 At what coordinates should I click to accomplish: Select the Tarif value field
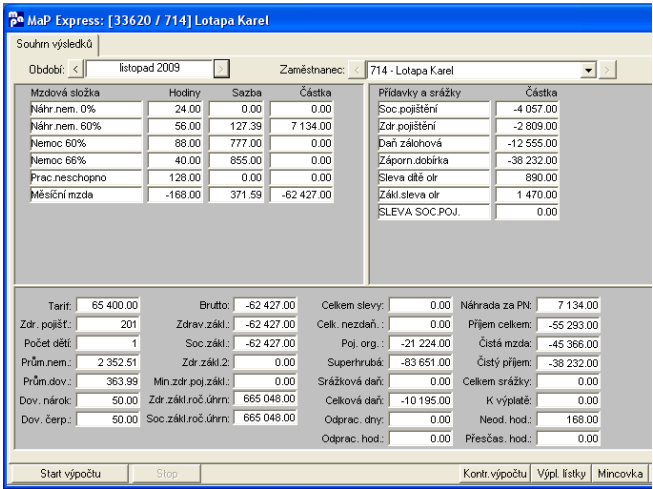108,305
